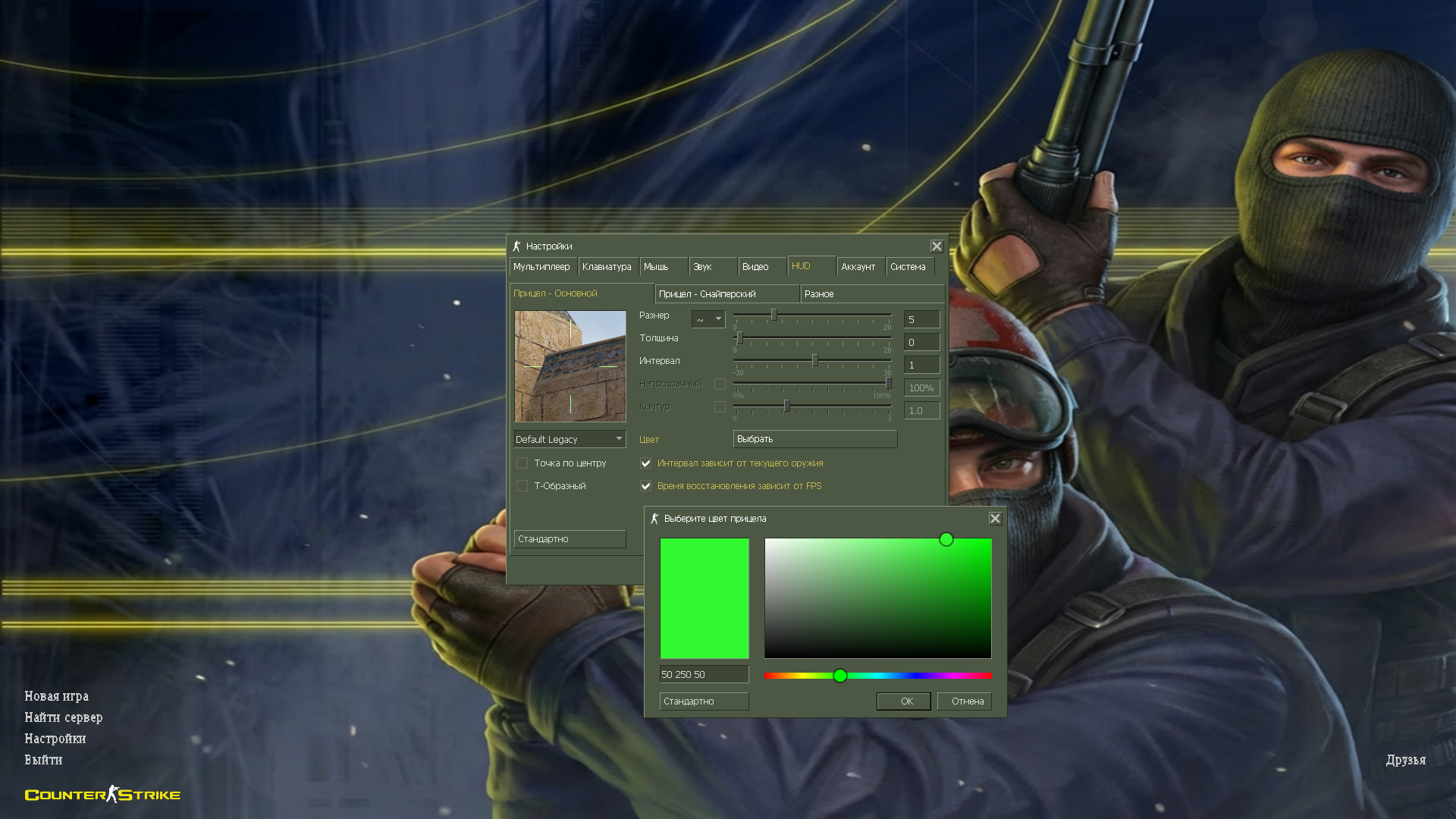Open the Default Legacy crosshair style dropdown
This screenshot has height=819, width=1456.
(570, 439)
